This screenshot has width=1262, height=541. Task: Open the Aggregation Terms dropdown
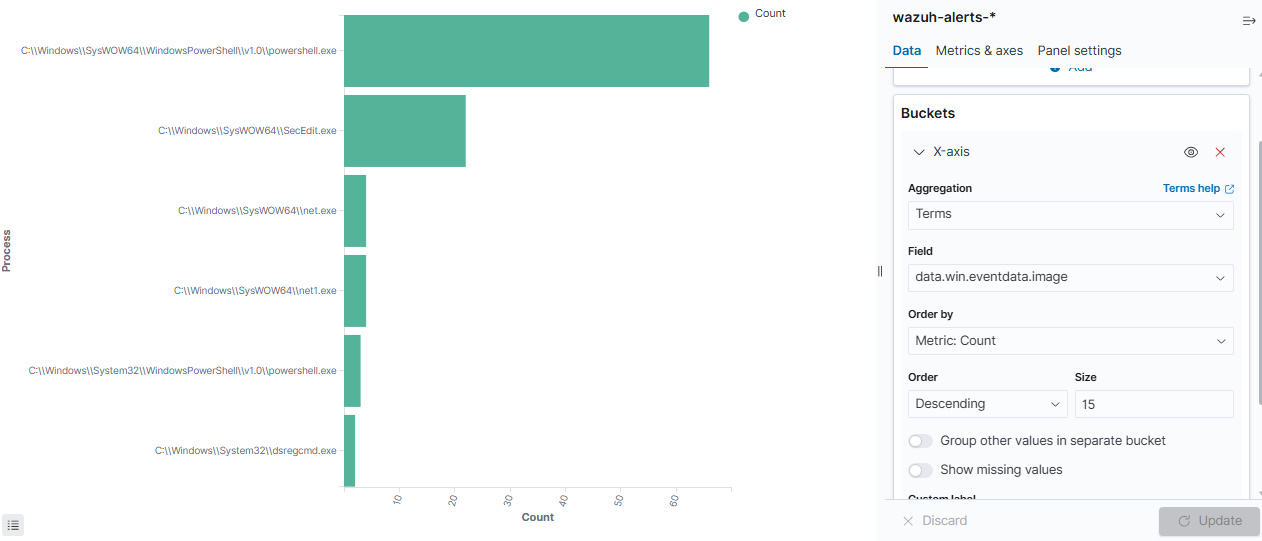[x=1070, y=215]
